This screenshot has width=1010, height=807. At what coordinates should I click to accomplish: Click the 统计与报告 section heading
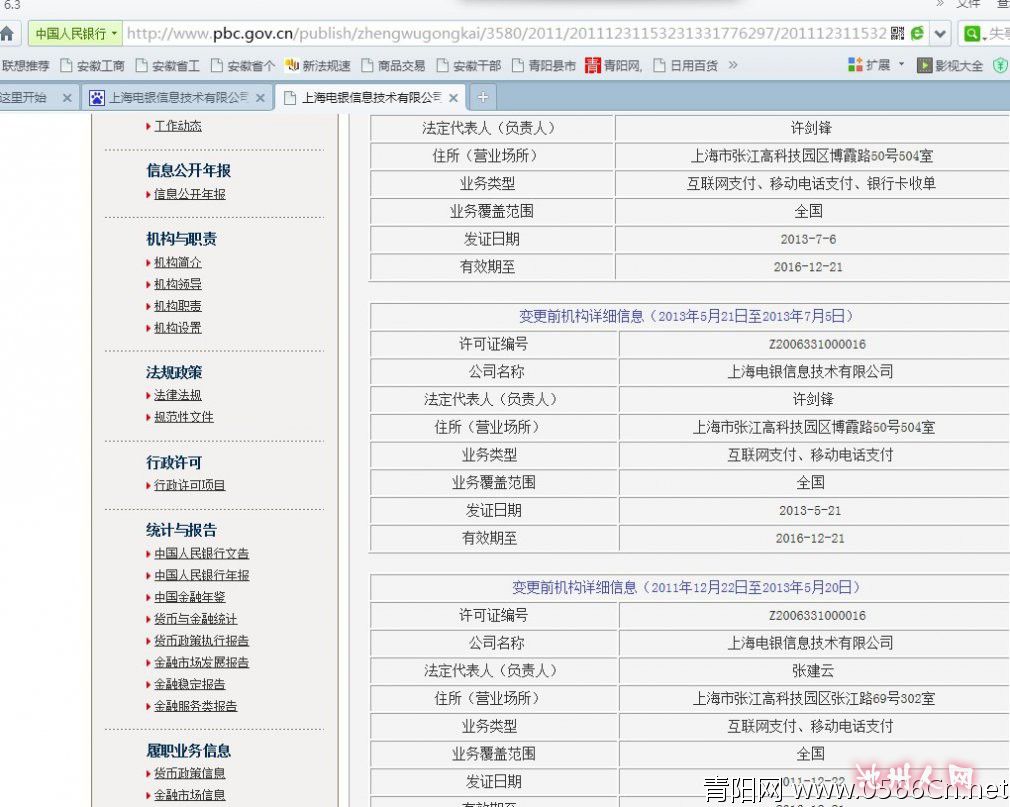tap(182, 530)
